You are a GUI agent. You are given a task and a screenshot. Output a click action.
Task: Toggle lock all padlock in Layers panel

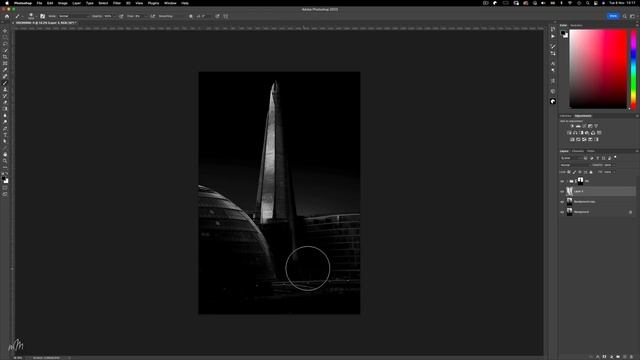tap(591, 172)
